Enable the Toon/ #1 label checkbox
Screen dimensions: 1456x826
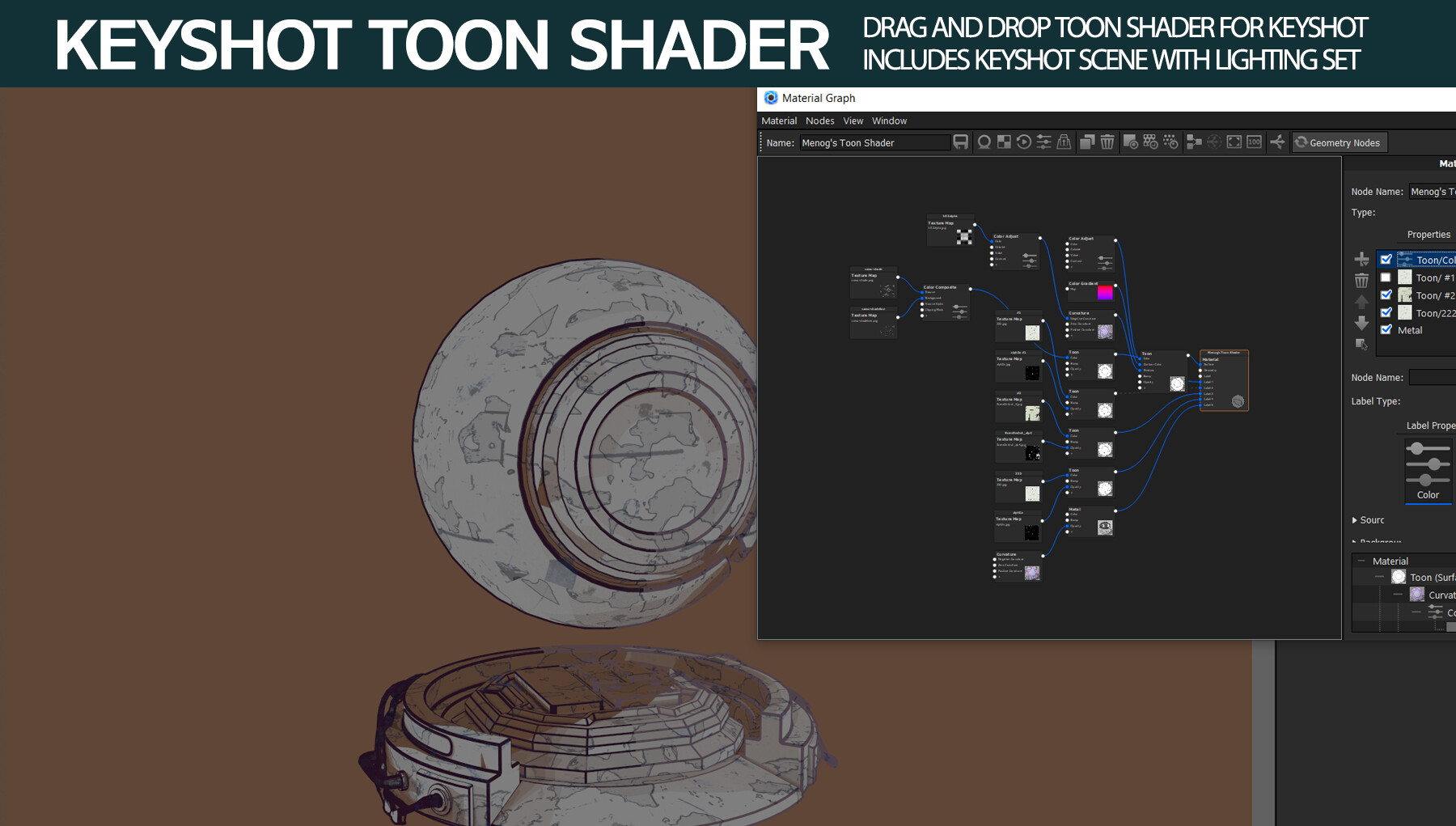(x=1386, y=277)
